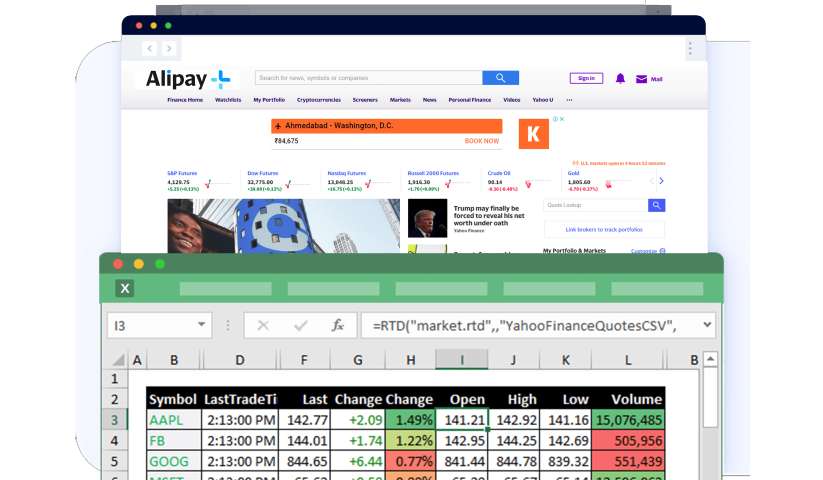Expand the more menu ellipsis
Viewport: 823px width, 480px height.
coord(569,100)
